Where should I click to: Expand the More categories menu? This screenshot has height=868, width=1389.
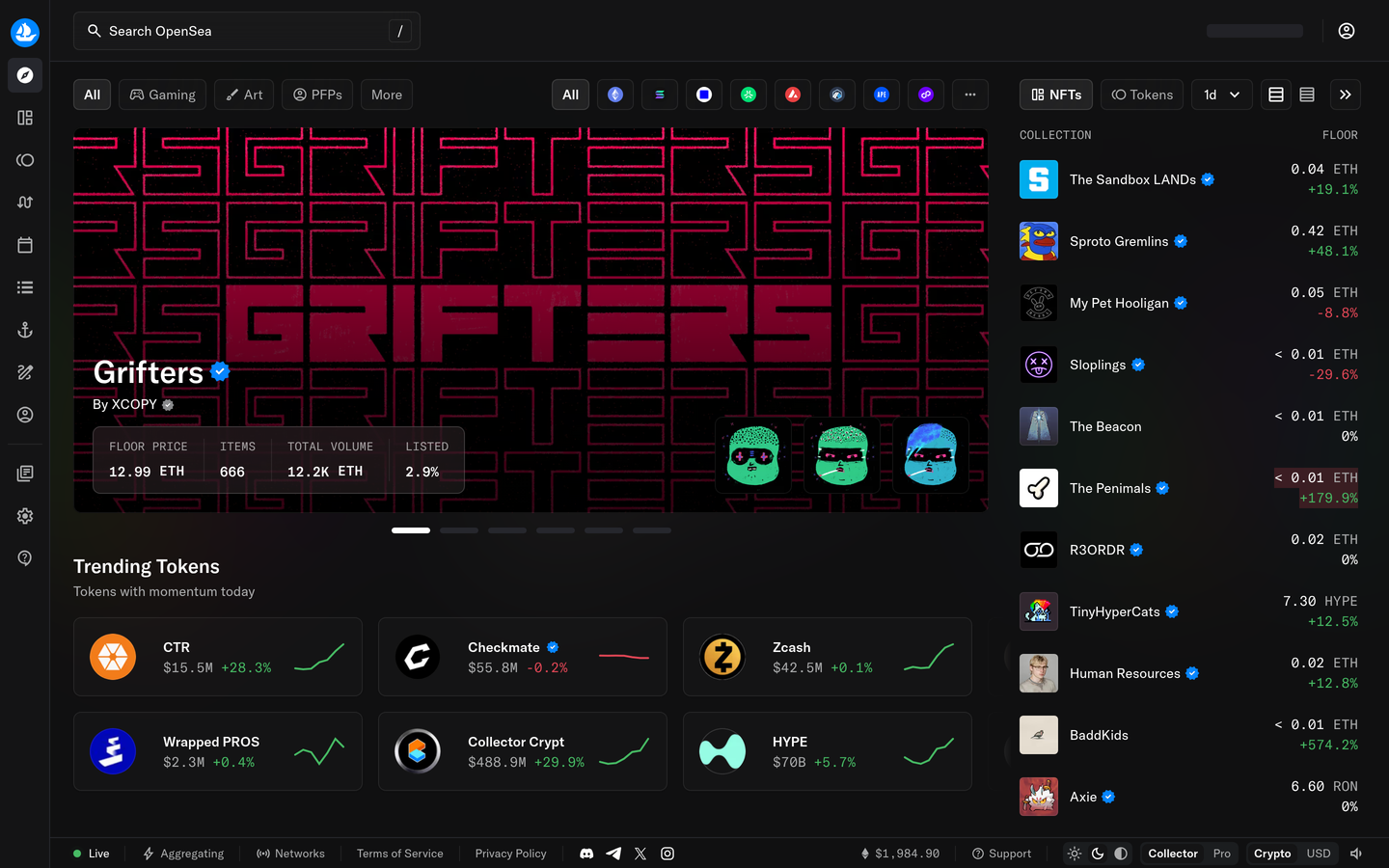pyautogui.click(x=387, y=95)
